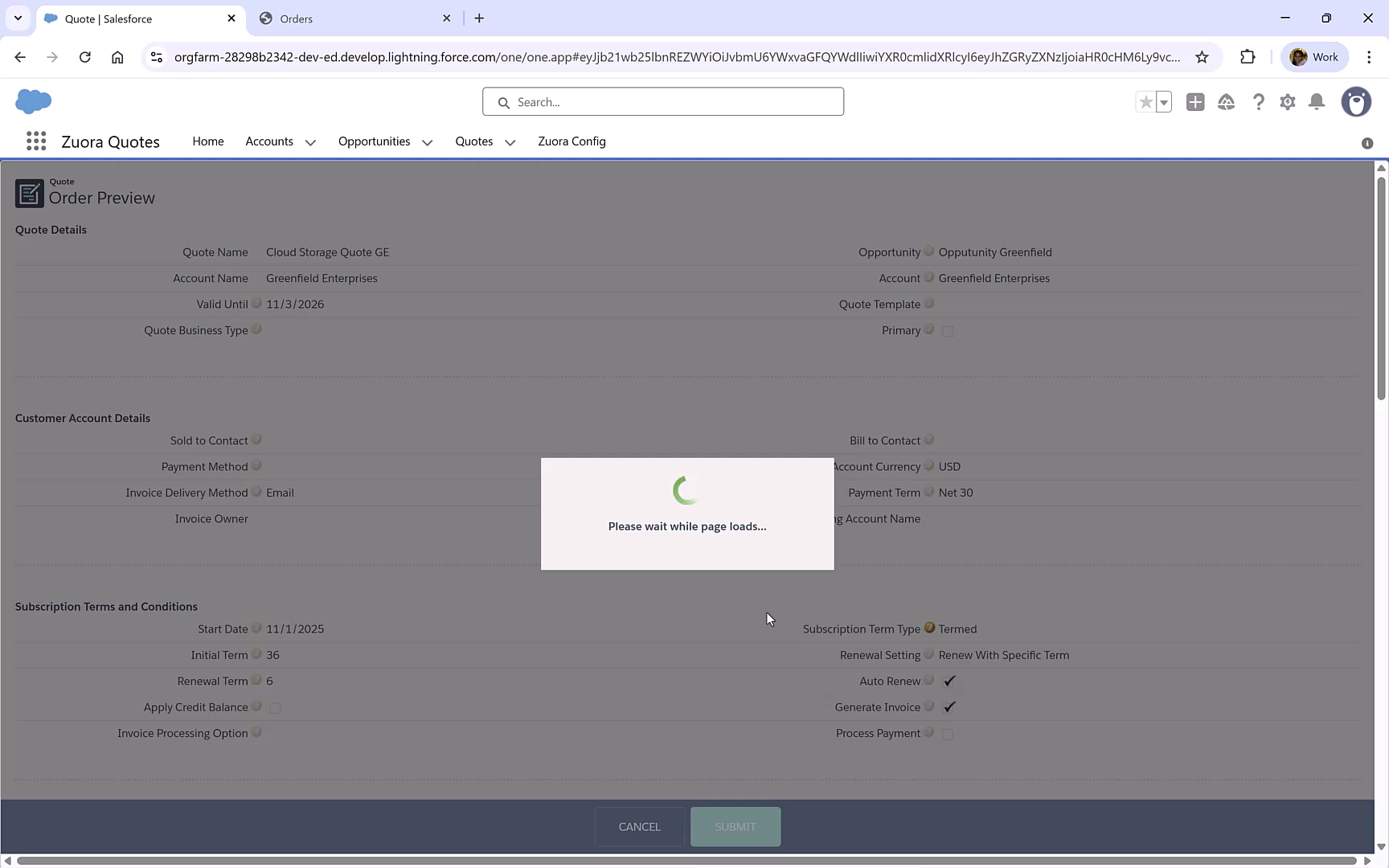Enable Apply Credit Balance
Viewport: 1389px width, 868px height.
pos(275,708)
